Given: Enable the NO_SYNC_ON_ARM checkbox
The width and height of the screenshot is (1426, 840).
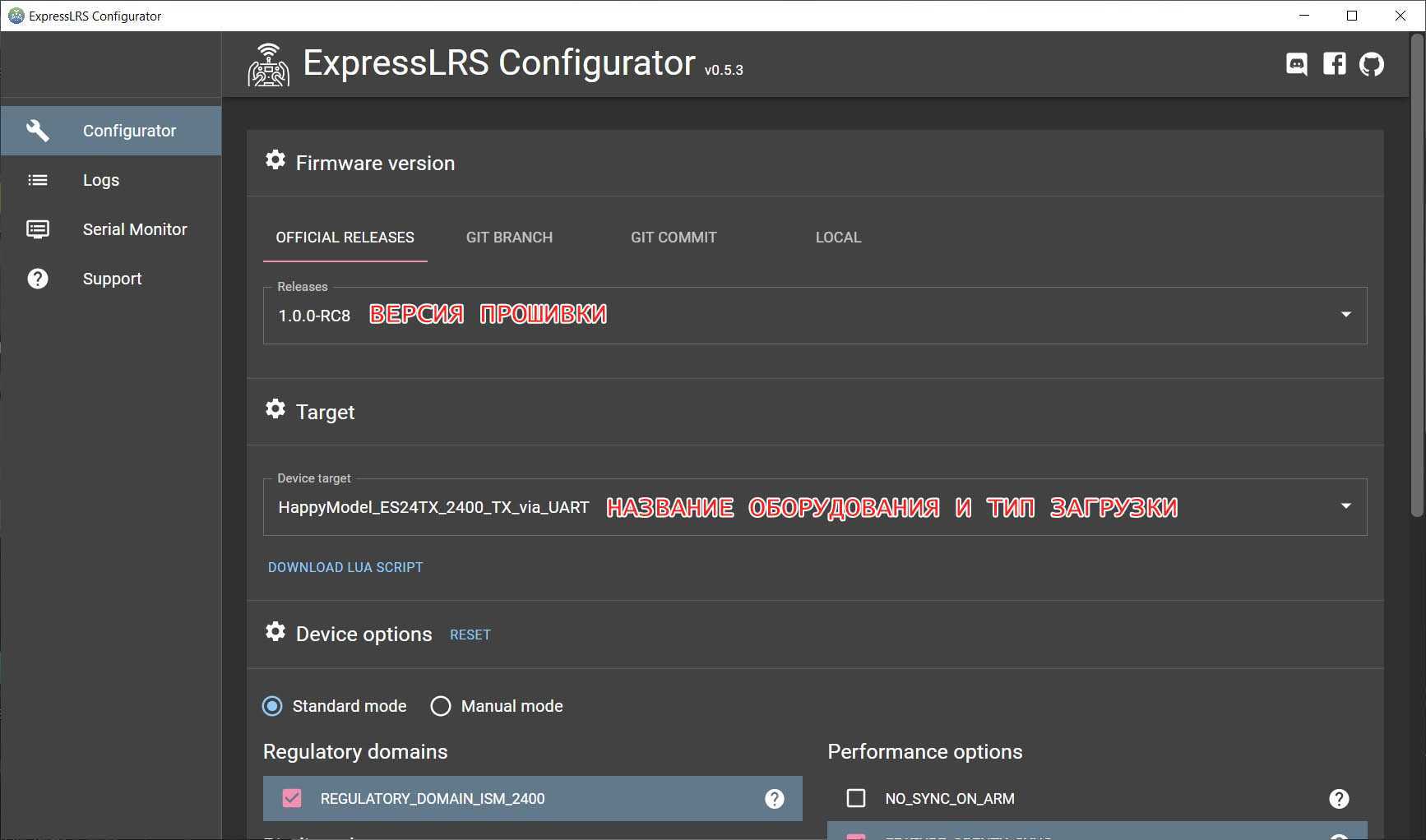Looking at the screenshot, I should point(856,799).
